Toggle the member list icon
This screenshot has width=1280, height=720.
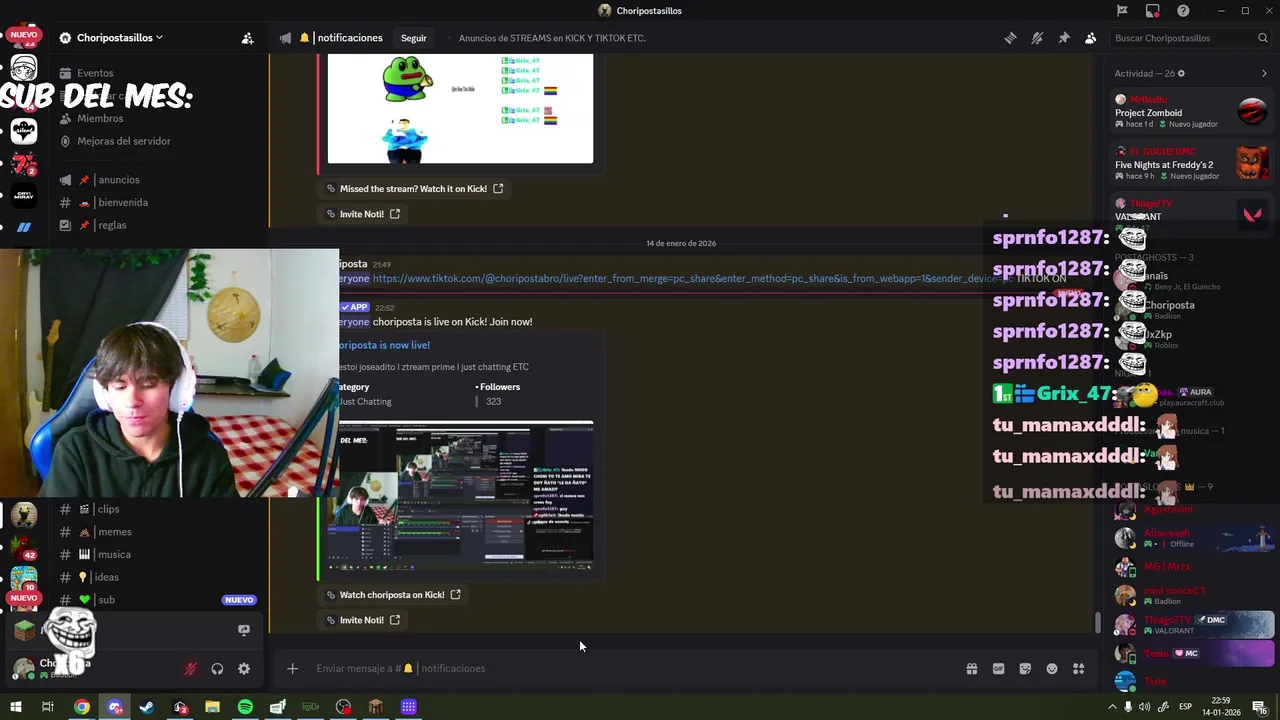pos(1090,38)
